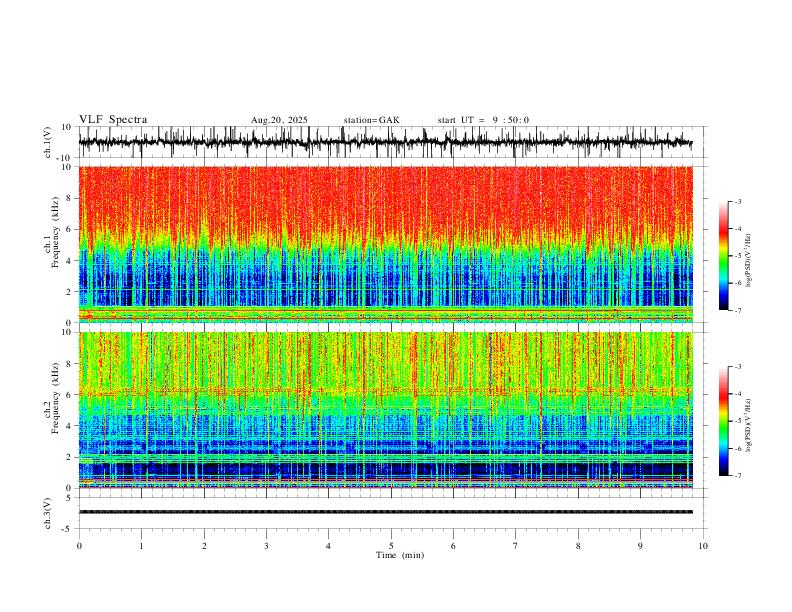Viewport: 792px width, 612px height.
Task: Click the ch.1 spectrogram color bar
Action: (724, 256)
